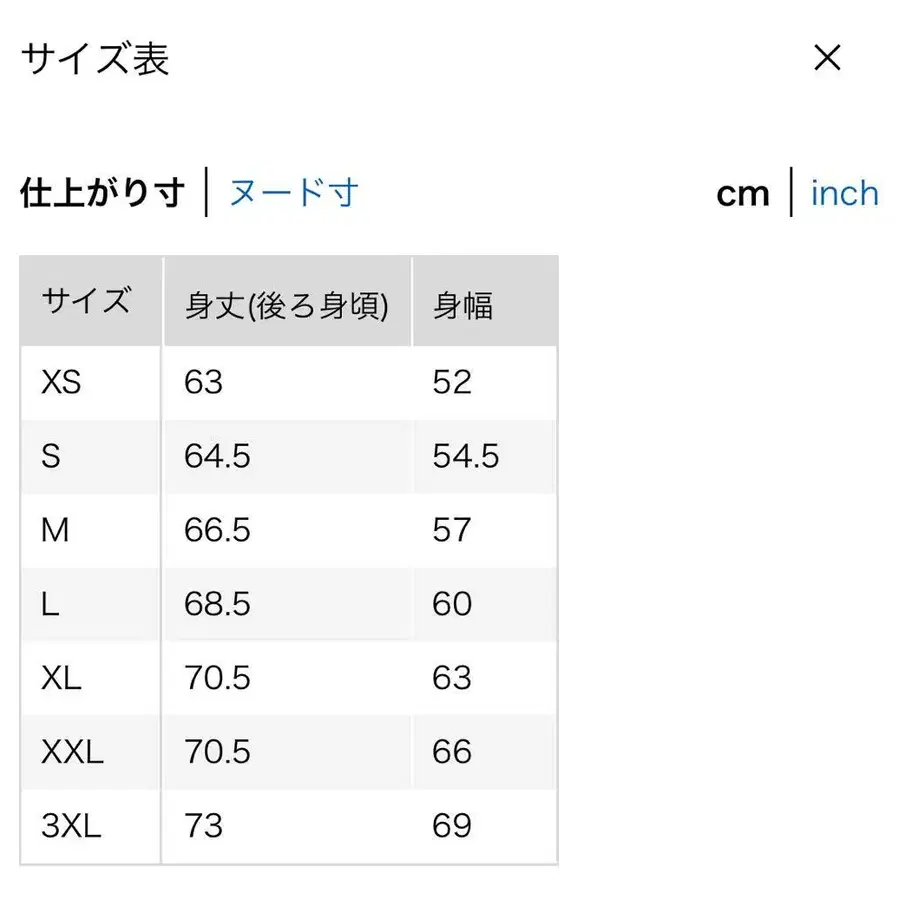This screenshot has height=900, width=900.
Task: Click the 57 width value for M
Action: click(x=453, y=530)
